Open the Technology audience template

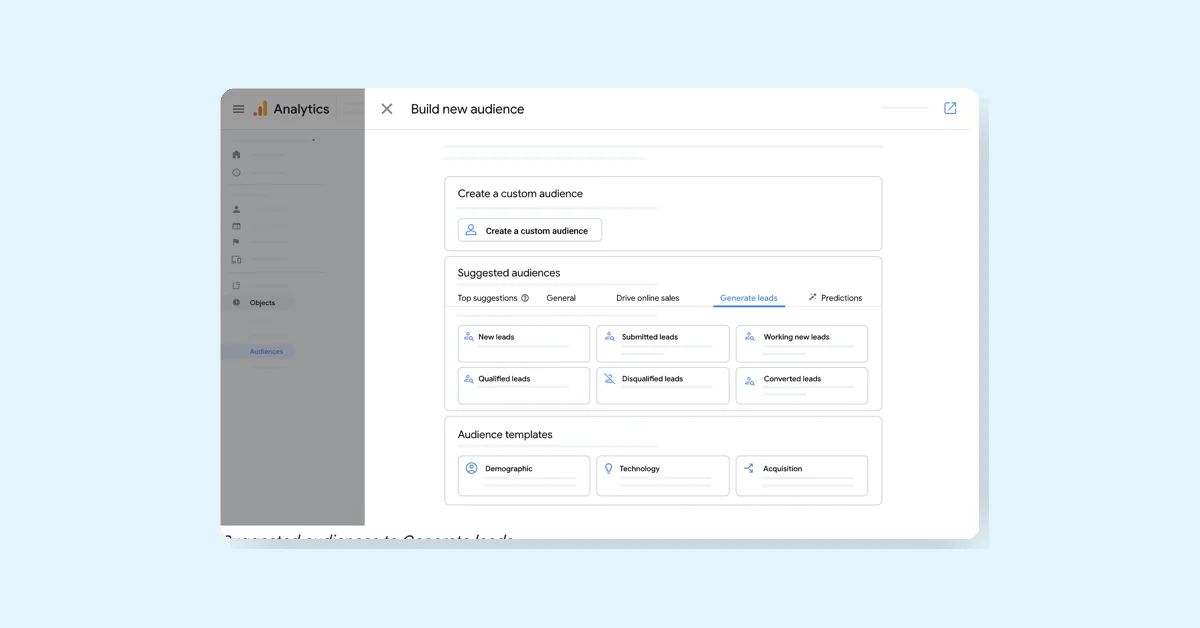pyautogui.click(x=662, y=475)
